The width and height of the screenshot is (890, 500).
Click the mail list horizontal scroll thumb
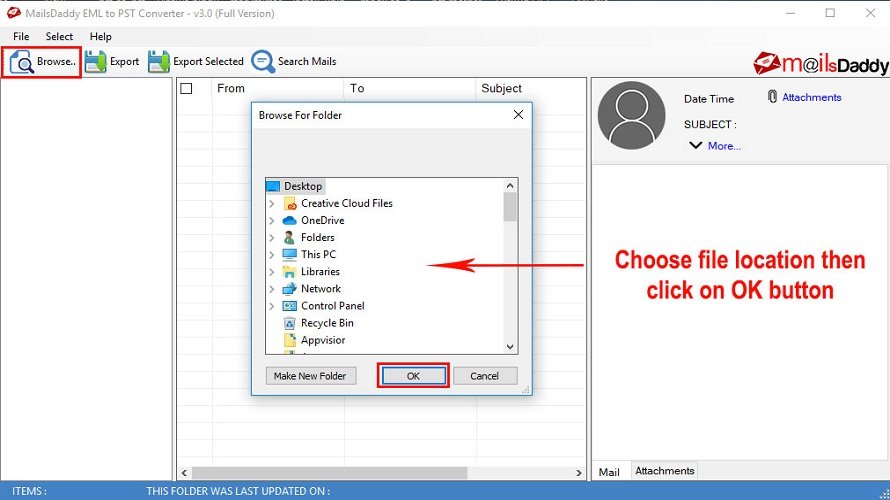[329, 473]
